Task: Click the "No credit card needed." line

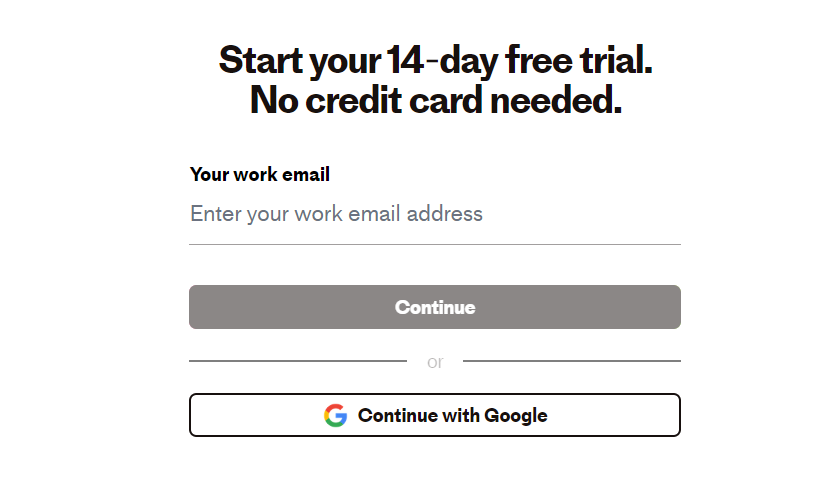Action: [x=435, y=100]
